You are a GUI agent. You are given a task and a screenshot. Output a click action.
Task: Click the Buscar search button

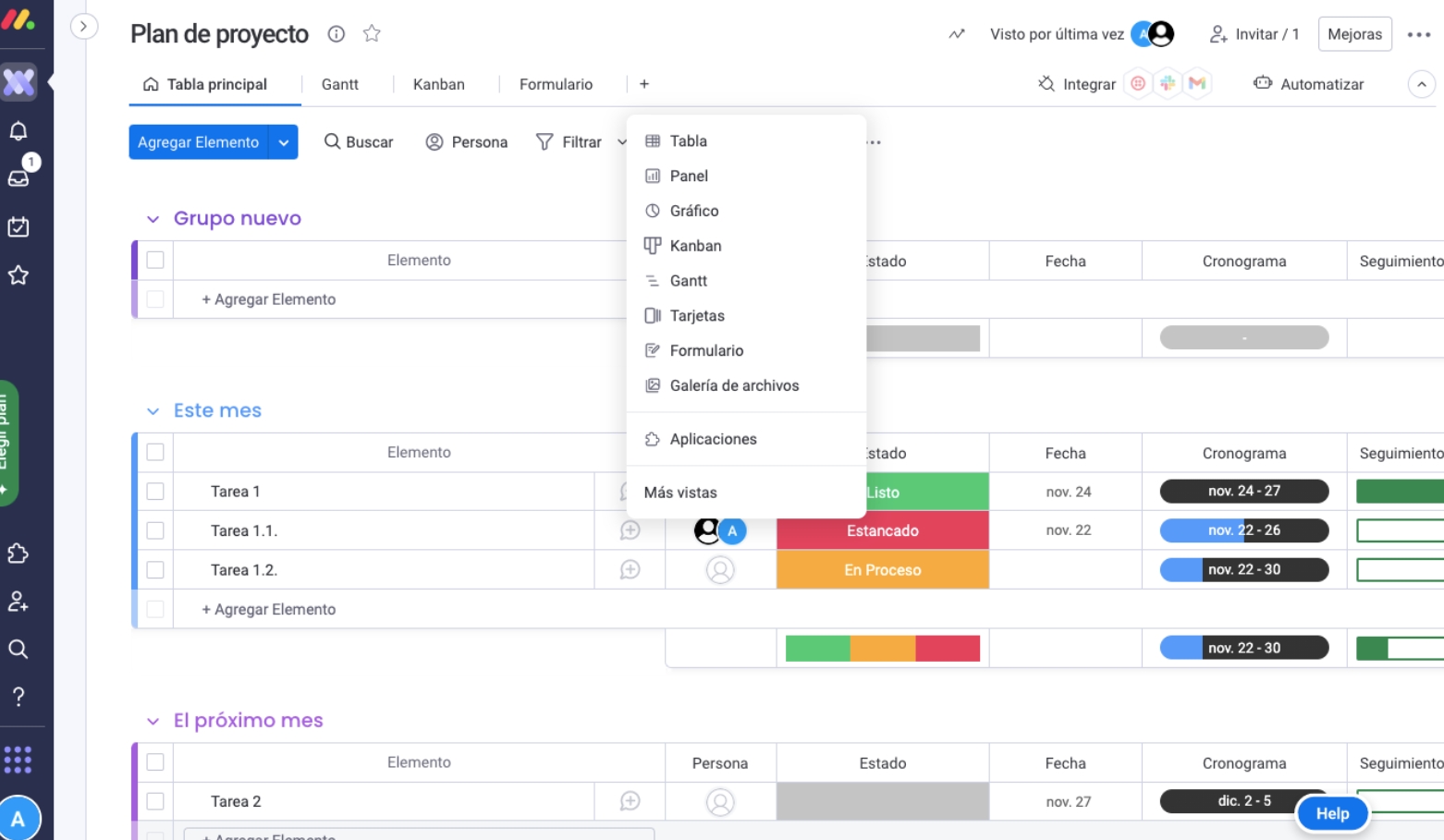click(x=359, y=142)
